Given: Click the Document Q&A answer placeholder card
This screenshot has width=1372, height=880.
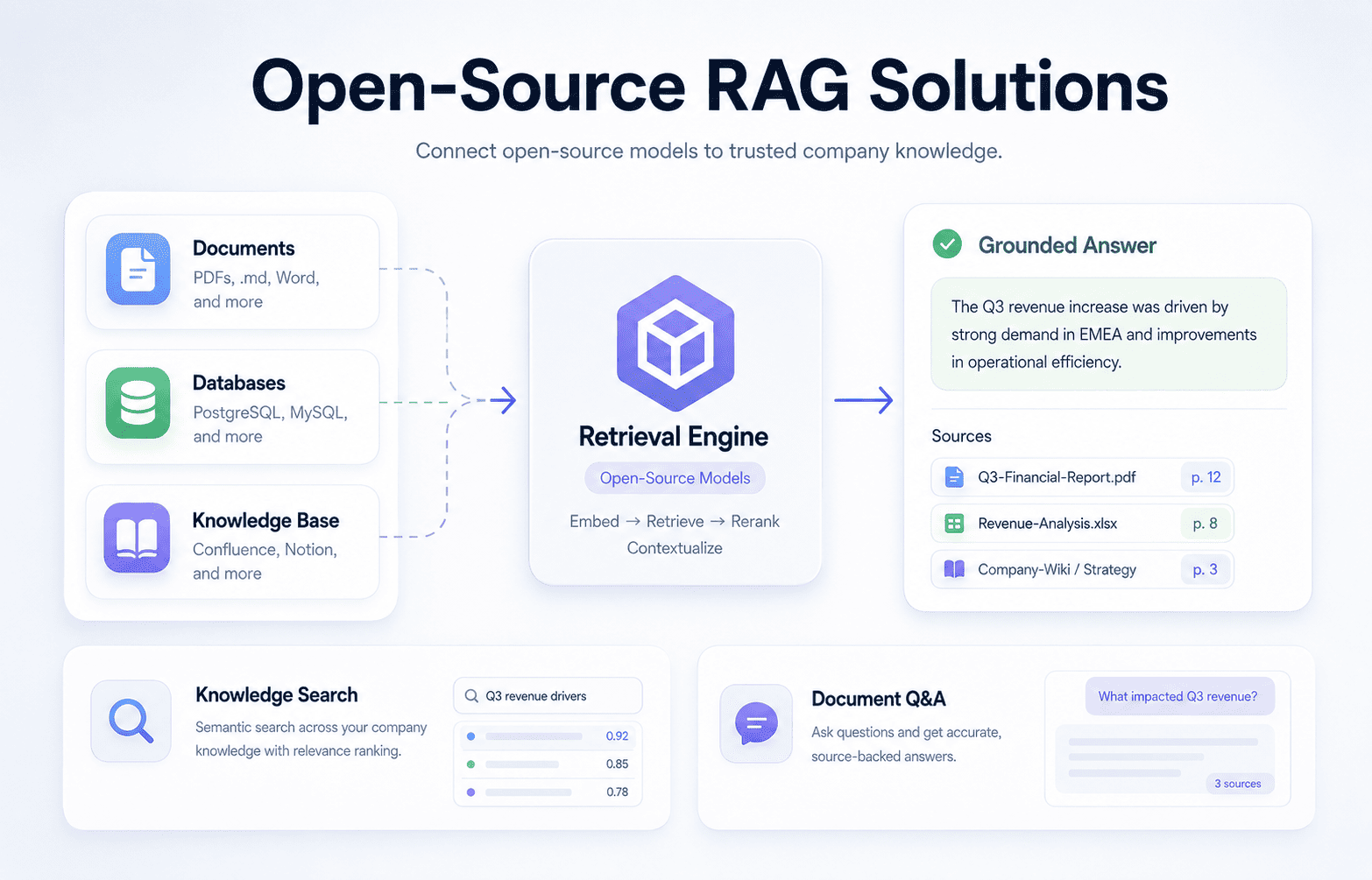Looking at the screenshot, I should point(1165,759).
